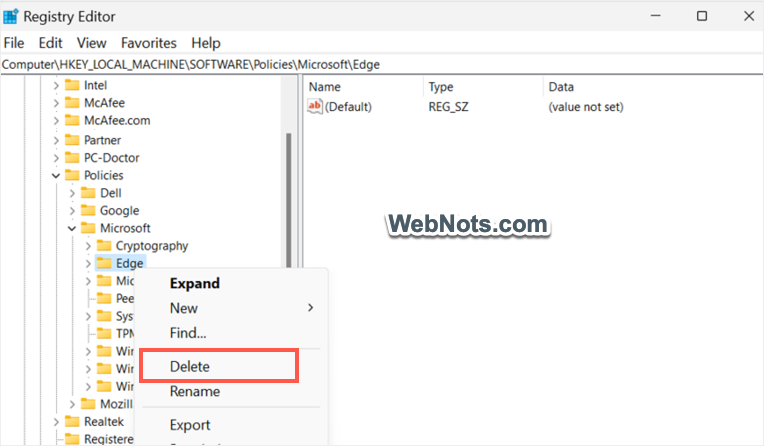Select the McAfee folder icon
The height and width of the screenshot is (446, 764).
coord(72,103)
